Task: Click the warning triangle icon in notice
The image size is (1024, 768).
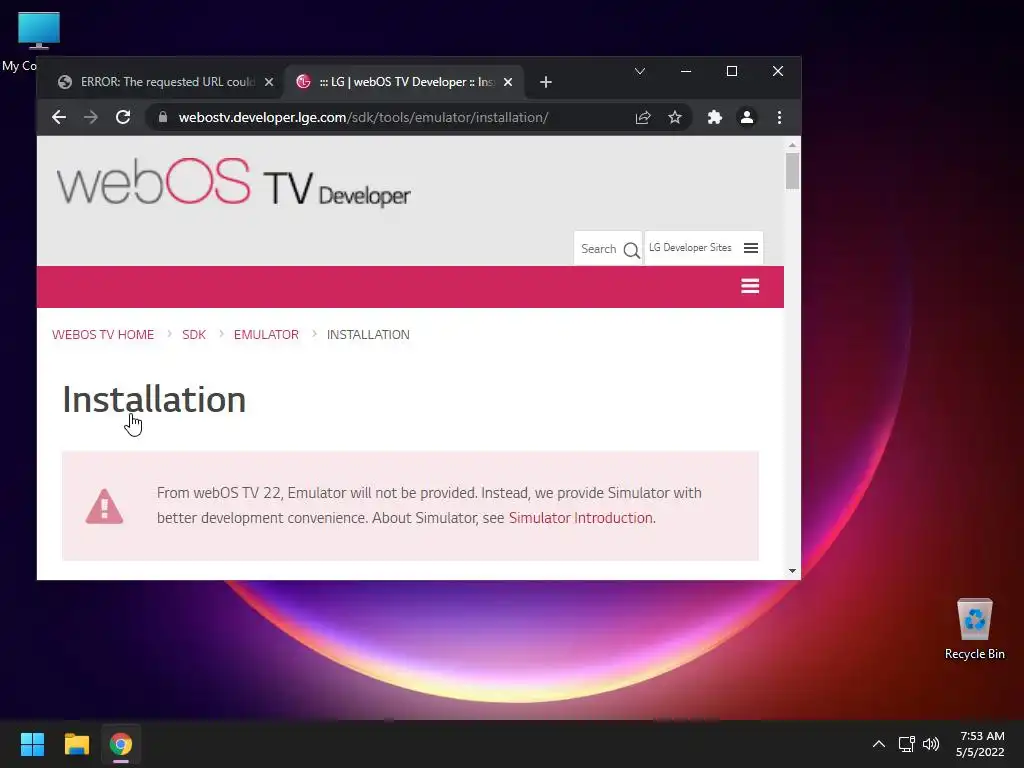Action: click(104, 506)
